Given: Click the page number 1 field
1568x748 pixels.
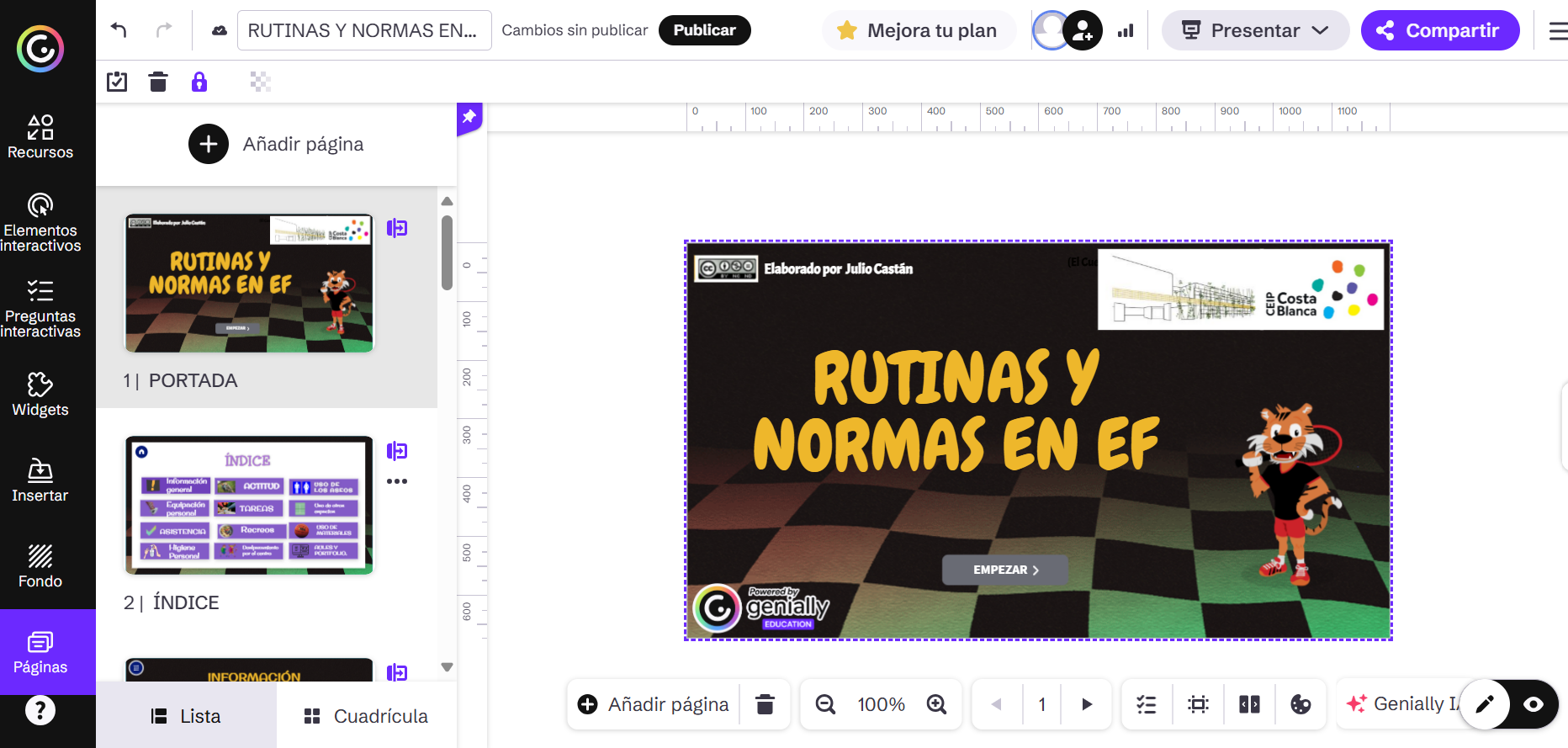Looking at the screenshot, I should click(1042, 704).
